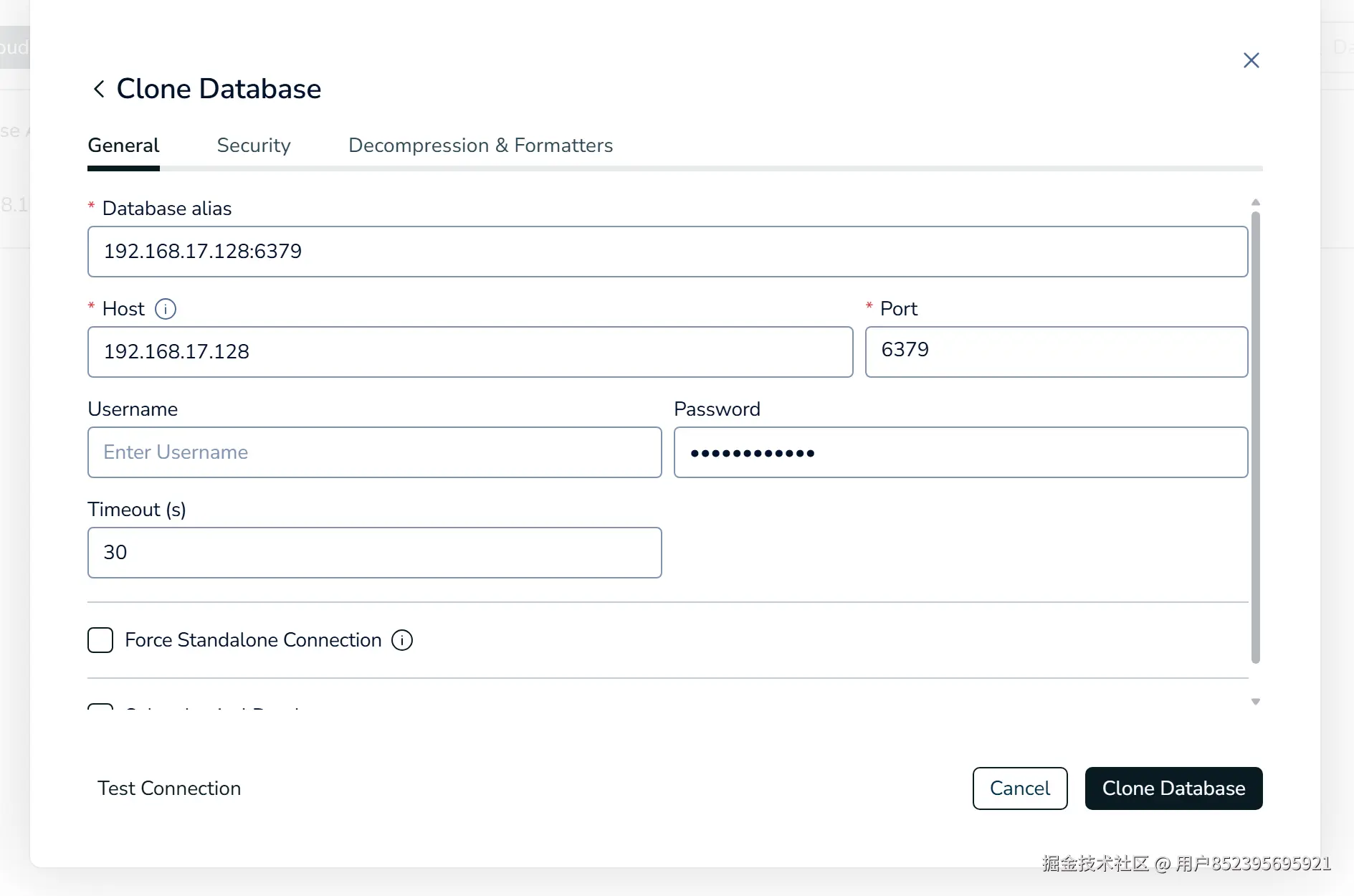The height and width of the screenshot is (896, 1354).
Task: Show Force Standalone Connection info tooltip
Action: pyautogui.click(x=402, y=640)
